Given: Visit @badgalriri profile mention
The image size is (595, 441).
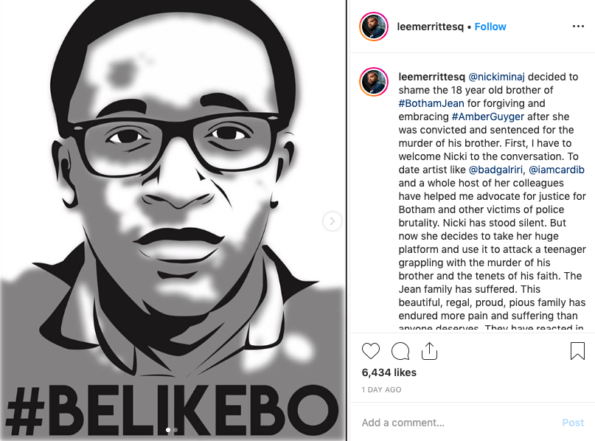Looking at the screenshot, I should (496, 170).
